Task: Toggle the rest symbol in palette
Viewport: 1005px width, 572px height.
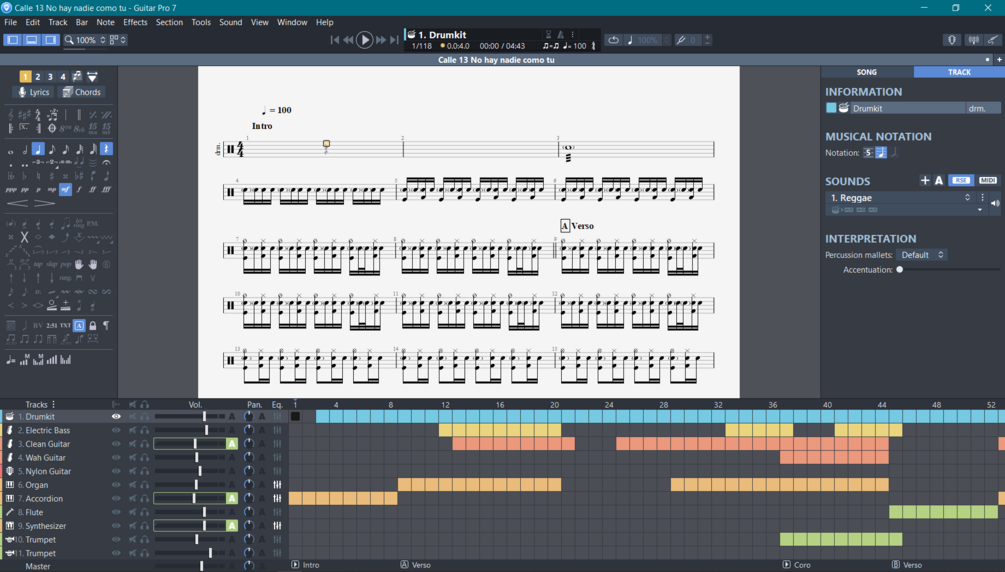Action: [x=106, y=149]
